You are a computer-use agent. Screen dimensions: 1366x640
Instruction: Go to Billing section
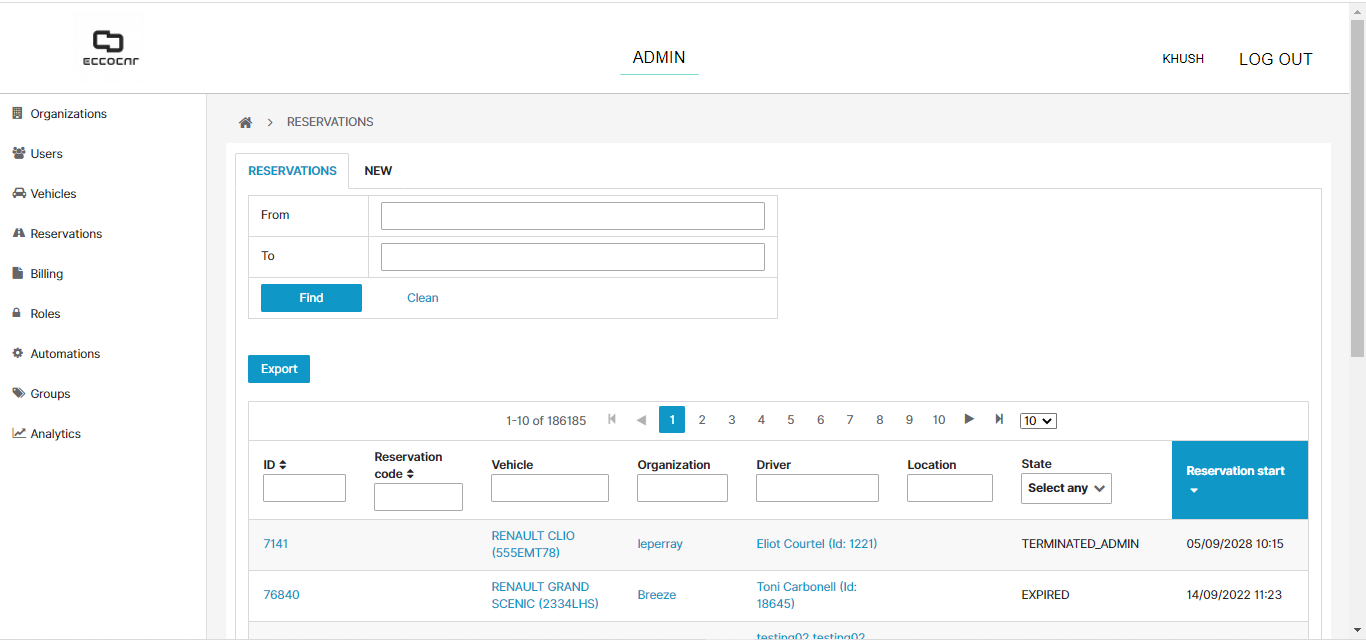(x=46, y=274)
